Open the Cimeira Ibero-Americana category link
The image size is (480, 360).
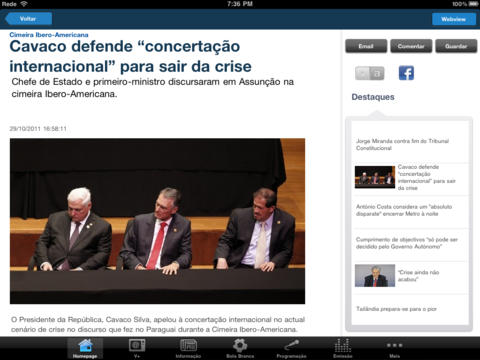pos(49,35)
